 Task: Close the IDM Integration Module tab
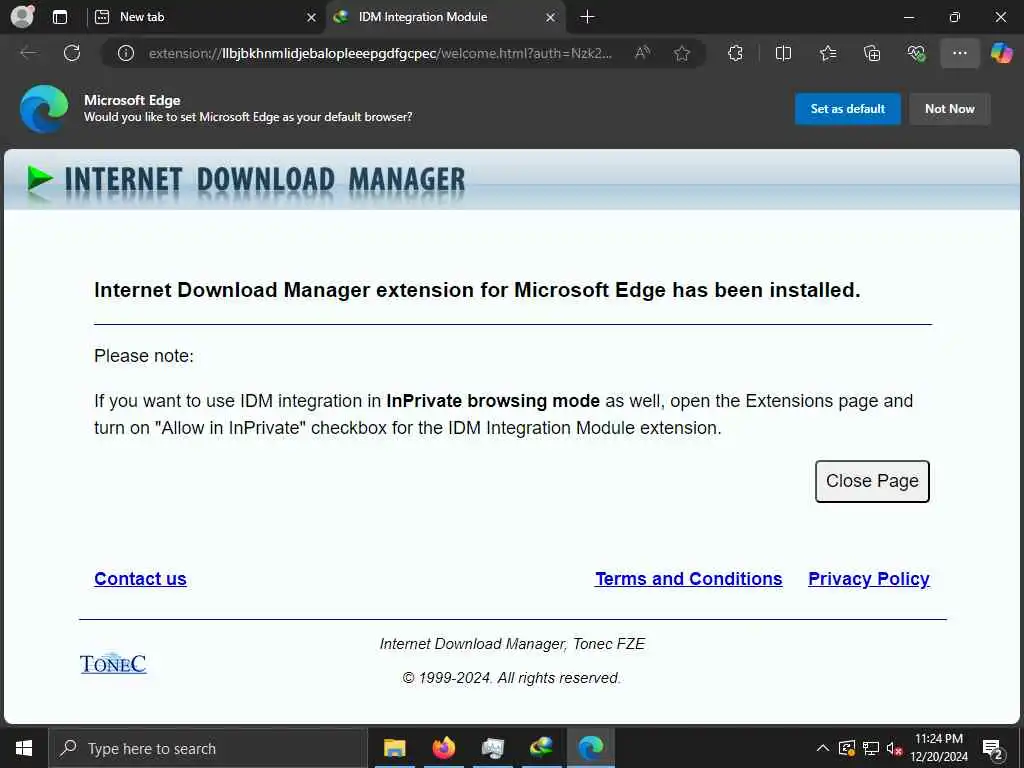point(551,18)
